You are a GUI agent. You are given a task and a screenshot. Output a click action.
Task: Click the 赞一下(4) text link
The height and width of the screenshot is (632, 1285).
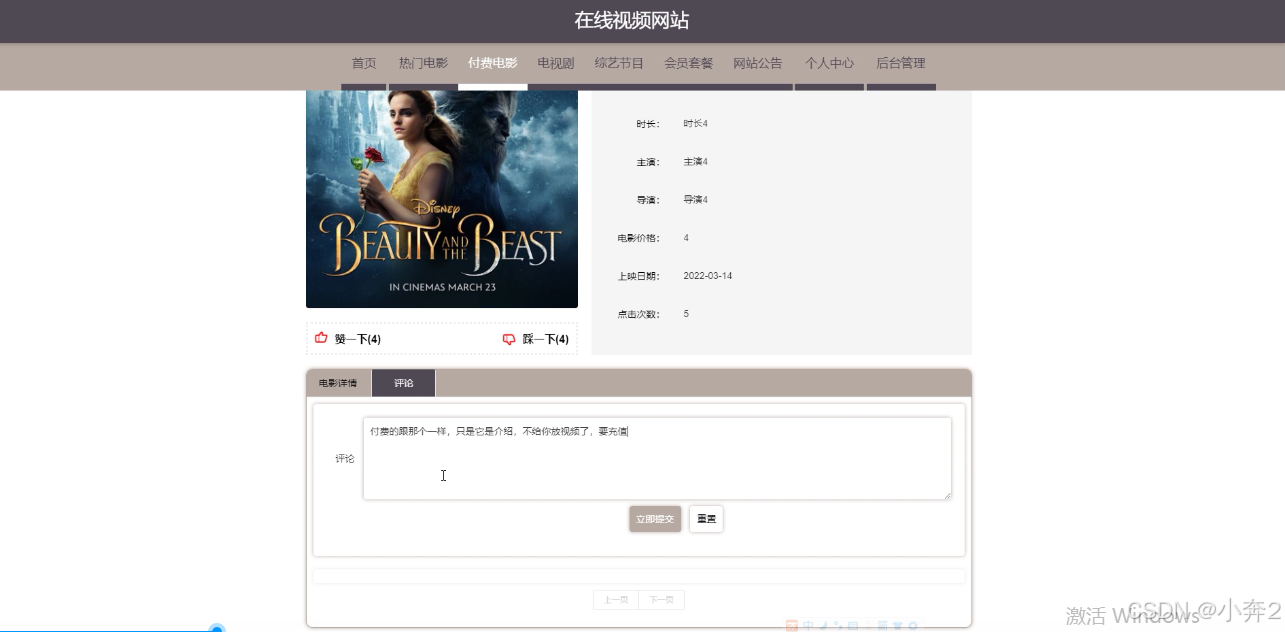point(358,339)
